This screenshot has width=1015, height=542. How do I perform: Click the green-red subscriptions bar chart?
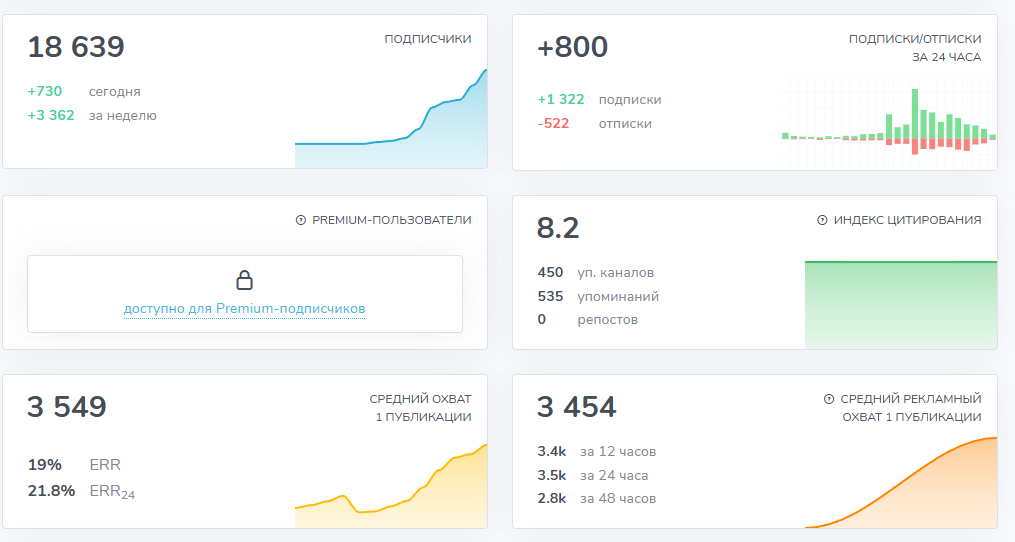tap(889, 122)
